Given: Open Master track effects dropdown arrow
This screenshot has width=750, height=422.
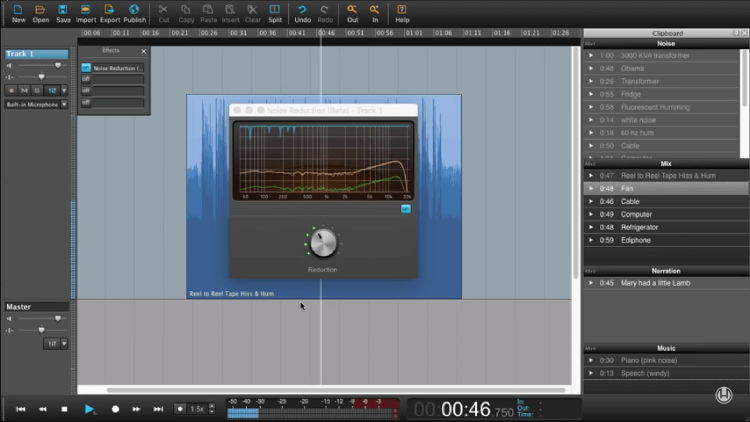Looking at the screenshot, I should click(x=64, y=344).
